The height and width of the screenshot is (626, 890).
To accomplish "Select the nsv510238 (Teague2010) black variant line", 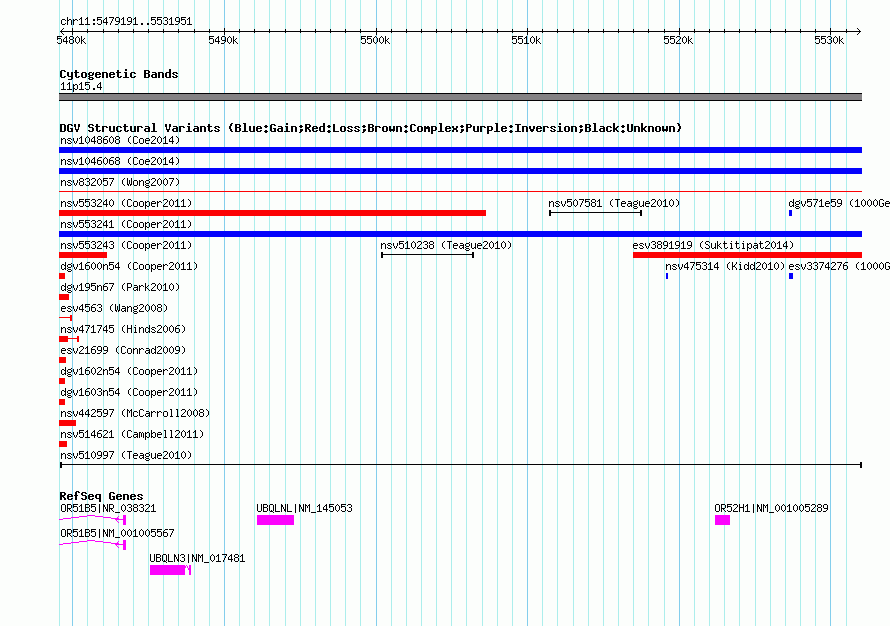I will coord(427,255).
